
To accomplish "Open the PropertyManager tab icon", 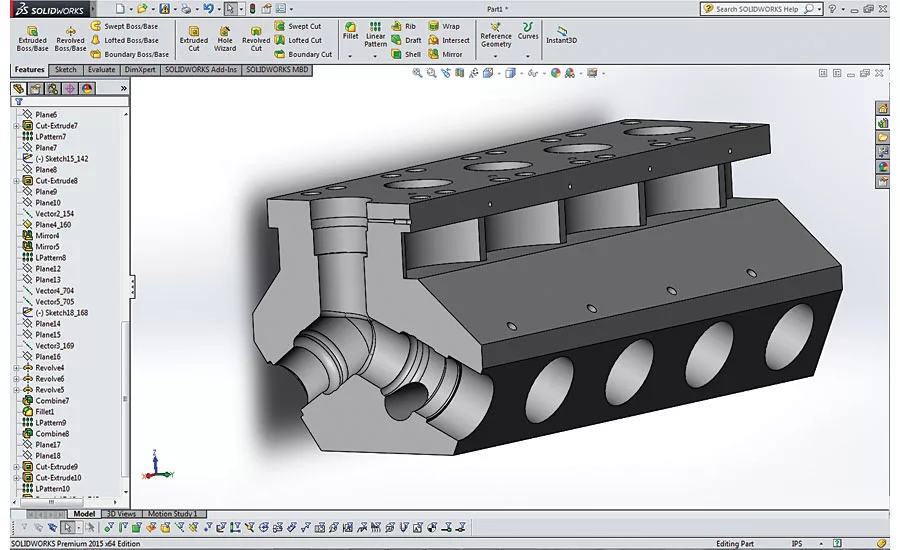I will point(36,88).
